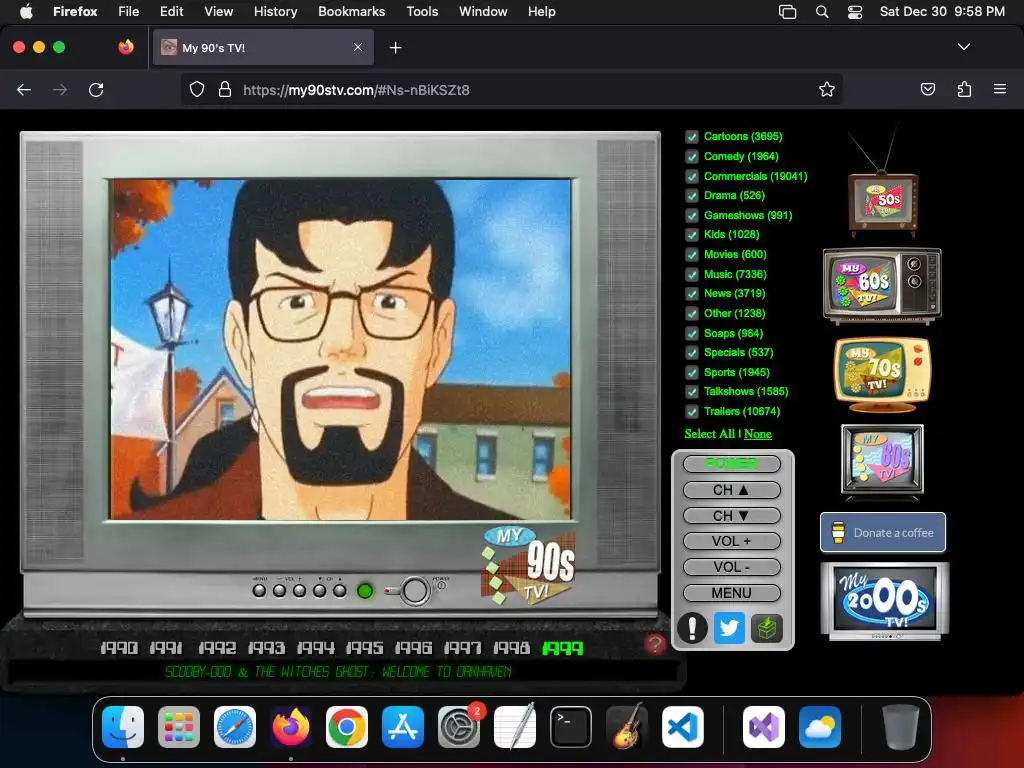Image resolution: width=1024 pixels, height=768 pixels.
Task: Open the View menu
Action: [x=218, y=12]
